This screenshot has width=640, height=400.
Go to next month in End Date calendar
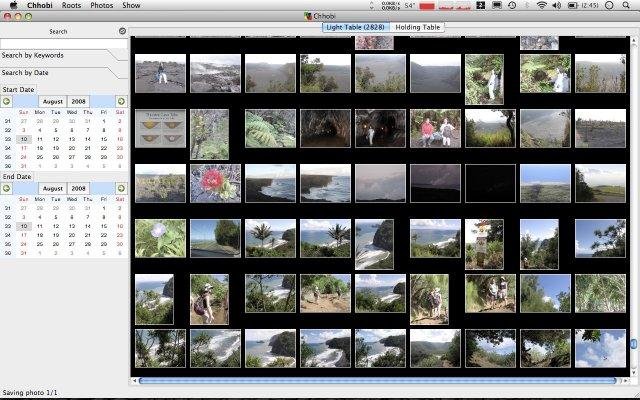(x=121, y=188)
